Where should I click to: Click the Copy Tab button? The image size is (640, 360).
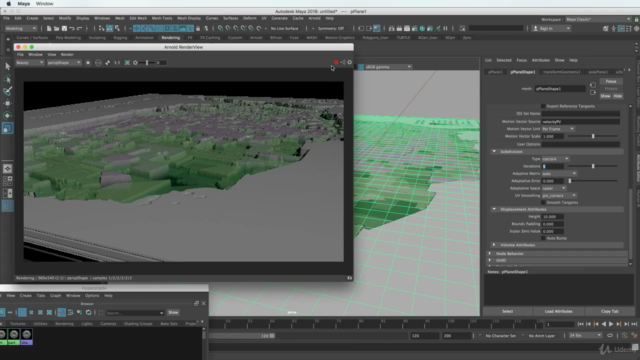[x=610, y=311]
